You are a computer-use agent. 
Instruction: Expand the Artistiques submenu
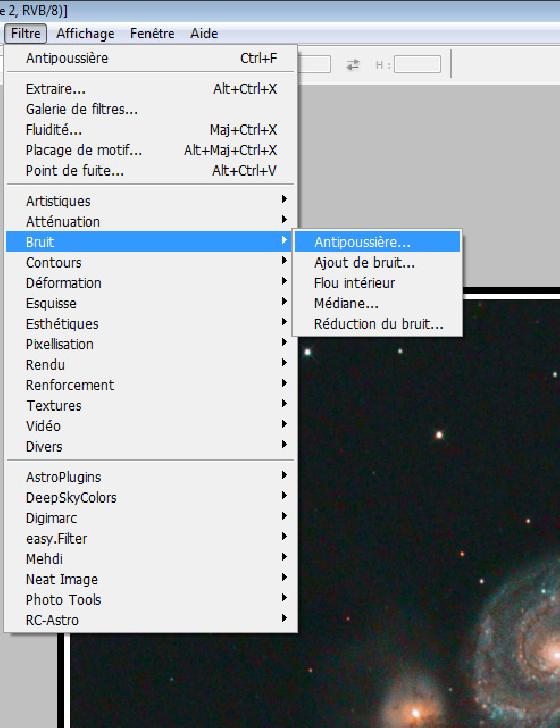click(151, 201)
